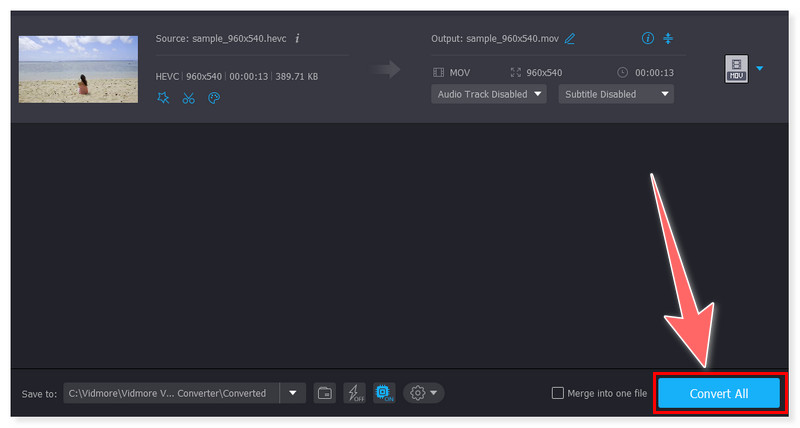Screen dimensions: 800x428
Task: Check the Merge into one file box
Action: pyautogui.click(x=558, y=393)
